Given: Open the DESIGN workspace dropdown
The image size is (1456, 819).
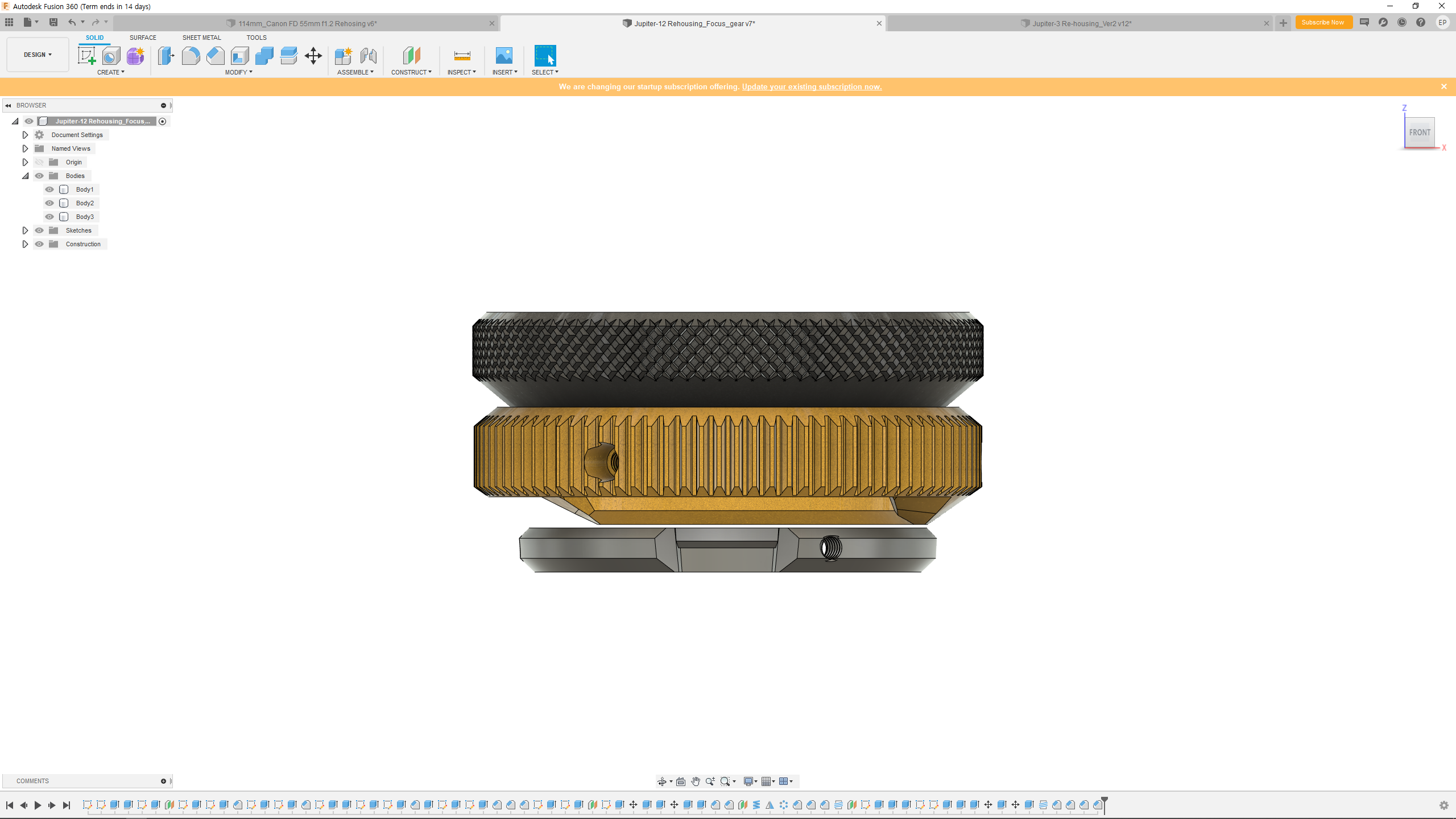Looking at the screenshot, I should click(x=38, y=55).
